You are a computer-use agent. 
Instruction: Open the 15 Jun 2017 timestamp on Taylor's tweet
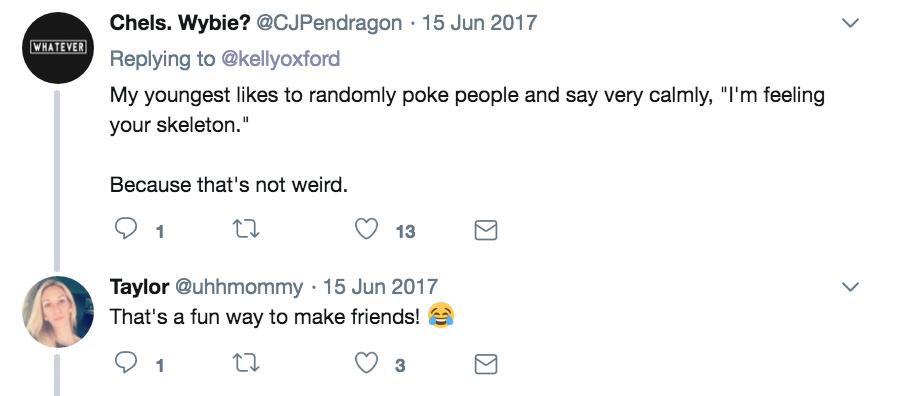click(x=380, y=287)
